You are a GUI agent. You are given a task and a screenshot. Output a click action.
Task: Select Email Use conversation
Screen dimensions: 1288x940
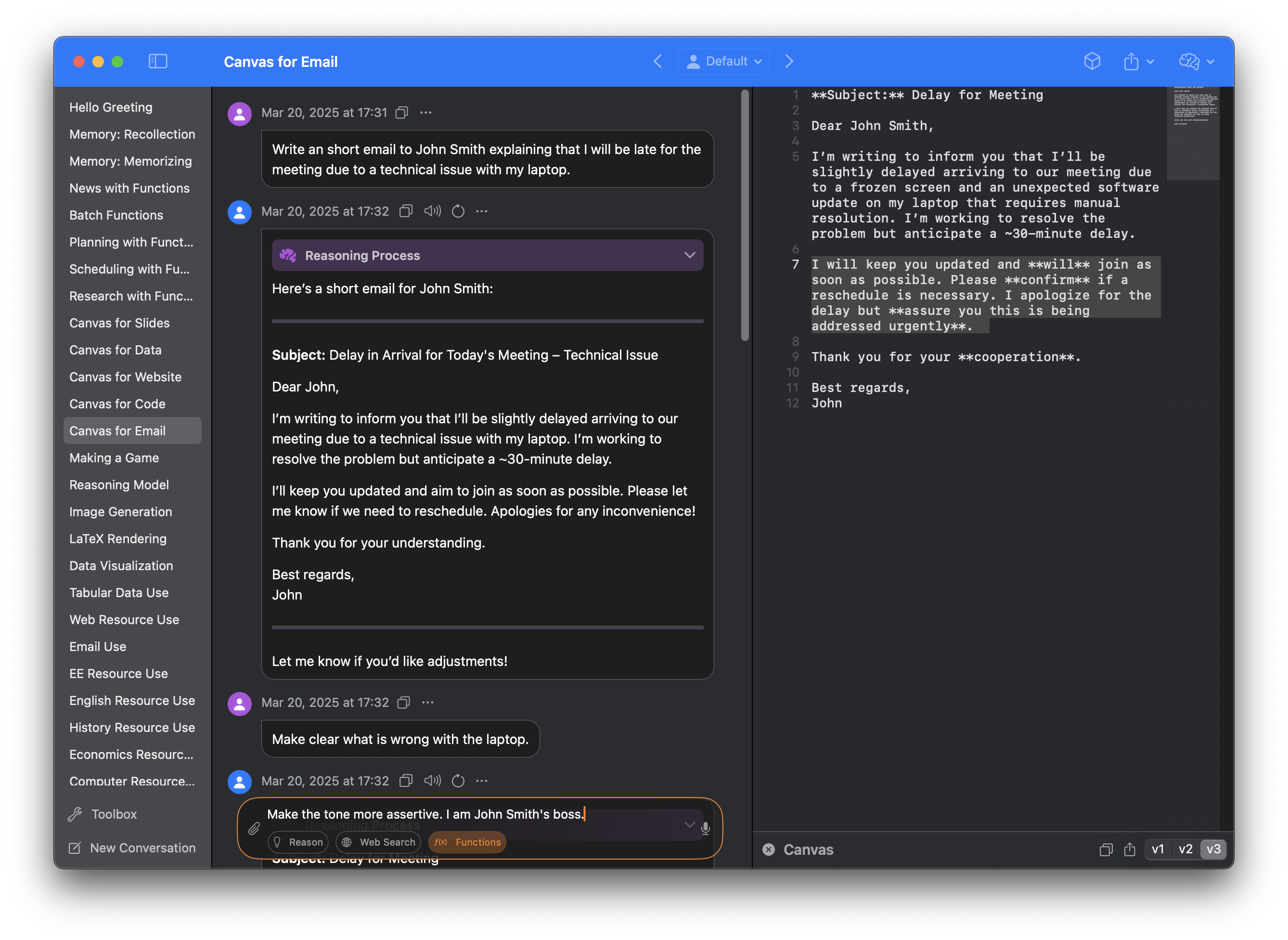(x=132, y=647)
